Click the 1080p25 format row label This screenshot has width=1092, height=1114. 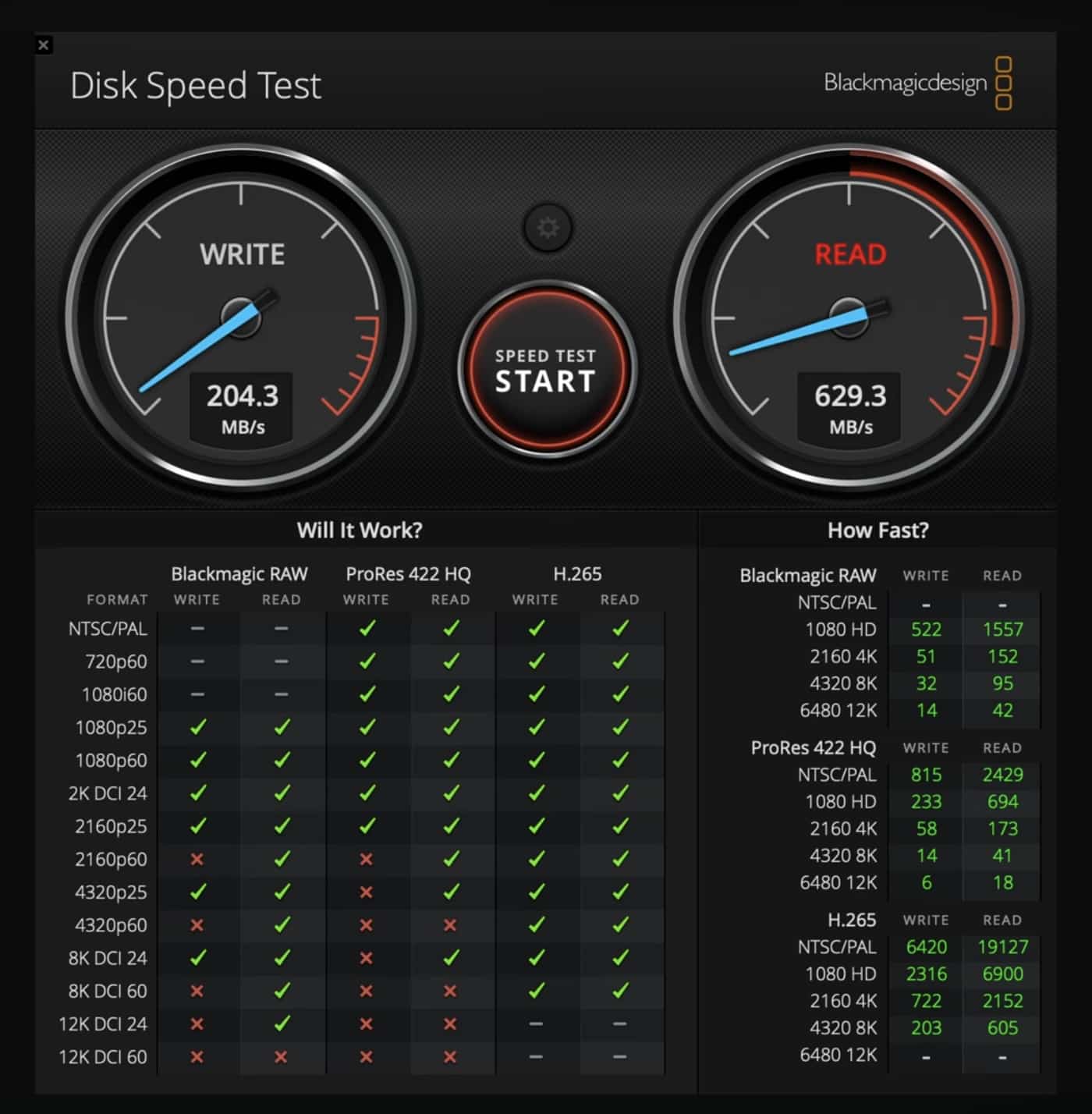(112, 728)
